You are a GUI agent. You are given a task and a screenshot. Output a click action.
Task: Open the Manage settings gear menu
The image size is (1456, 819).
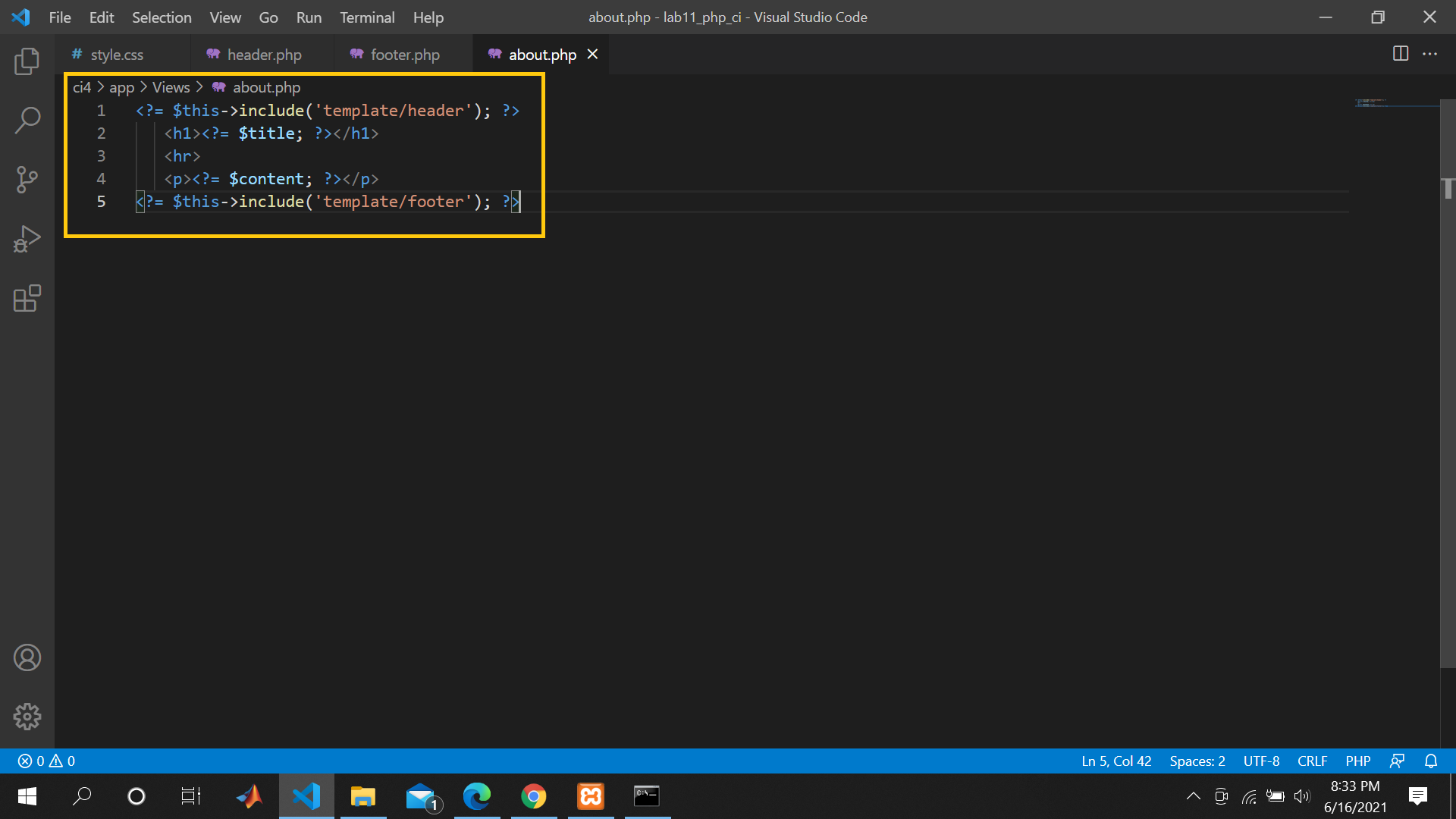(27, 716)
